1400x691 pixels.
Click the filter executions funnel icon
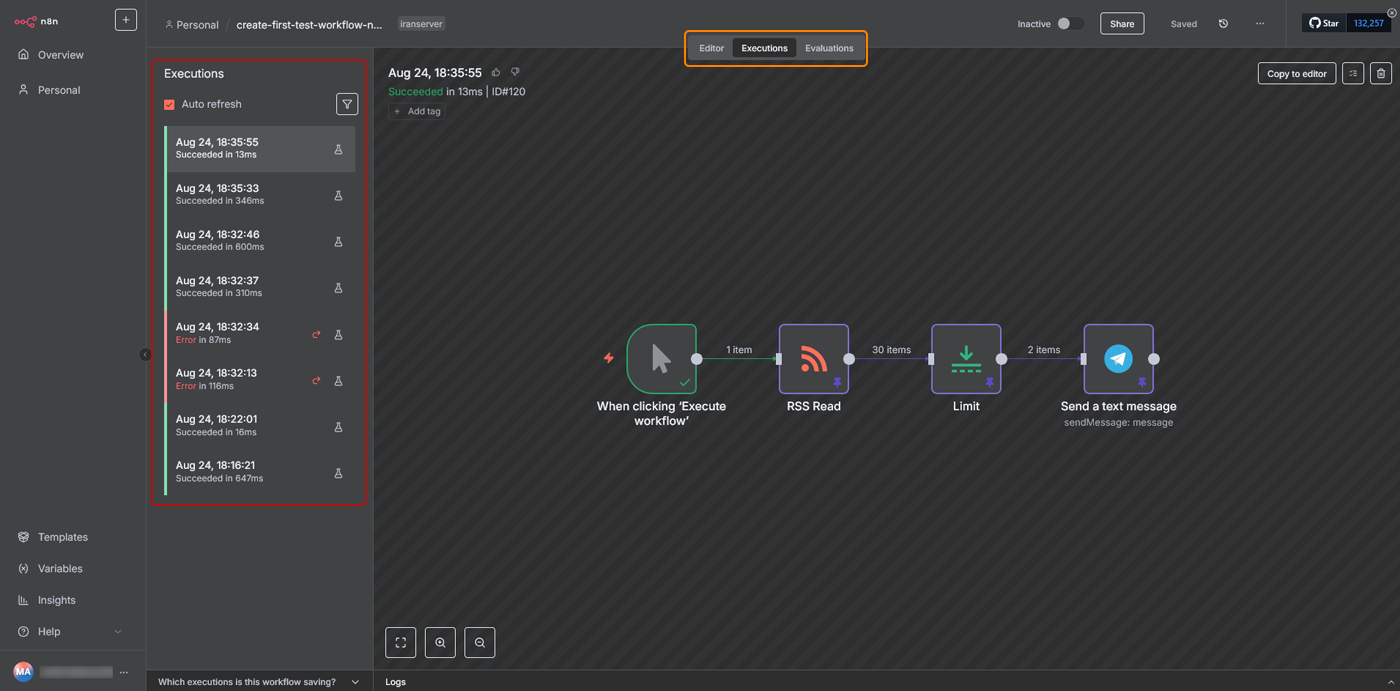pyautogui.click(x=347, y=104)
